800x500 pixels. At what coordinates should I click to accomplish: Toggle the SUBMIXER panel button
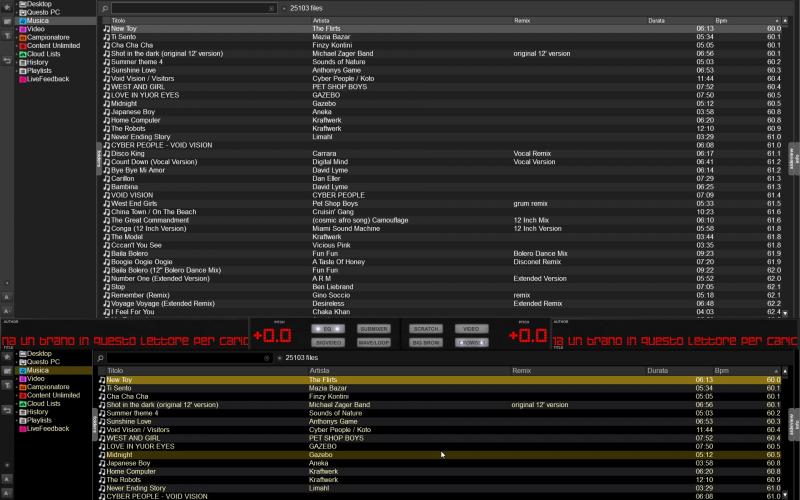(x=373, y=329)
